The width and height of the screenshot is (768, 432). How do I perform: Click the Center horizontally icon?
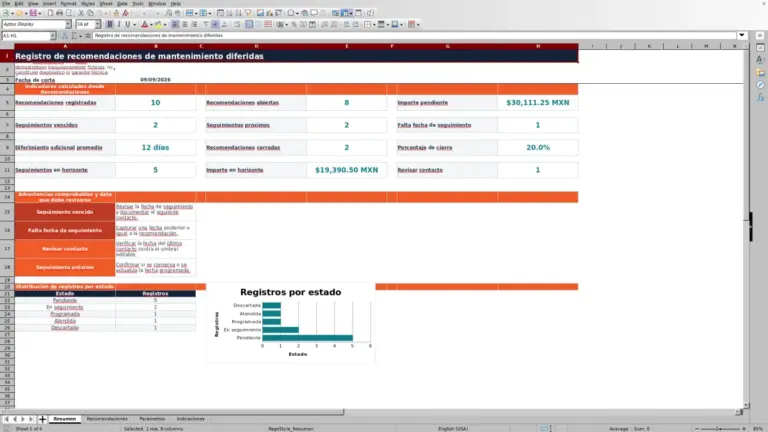click(x=185, y=24)
